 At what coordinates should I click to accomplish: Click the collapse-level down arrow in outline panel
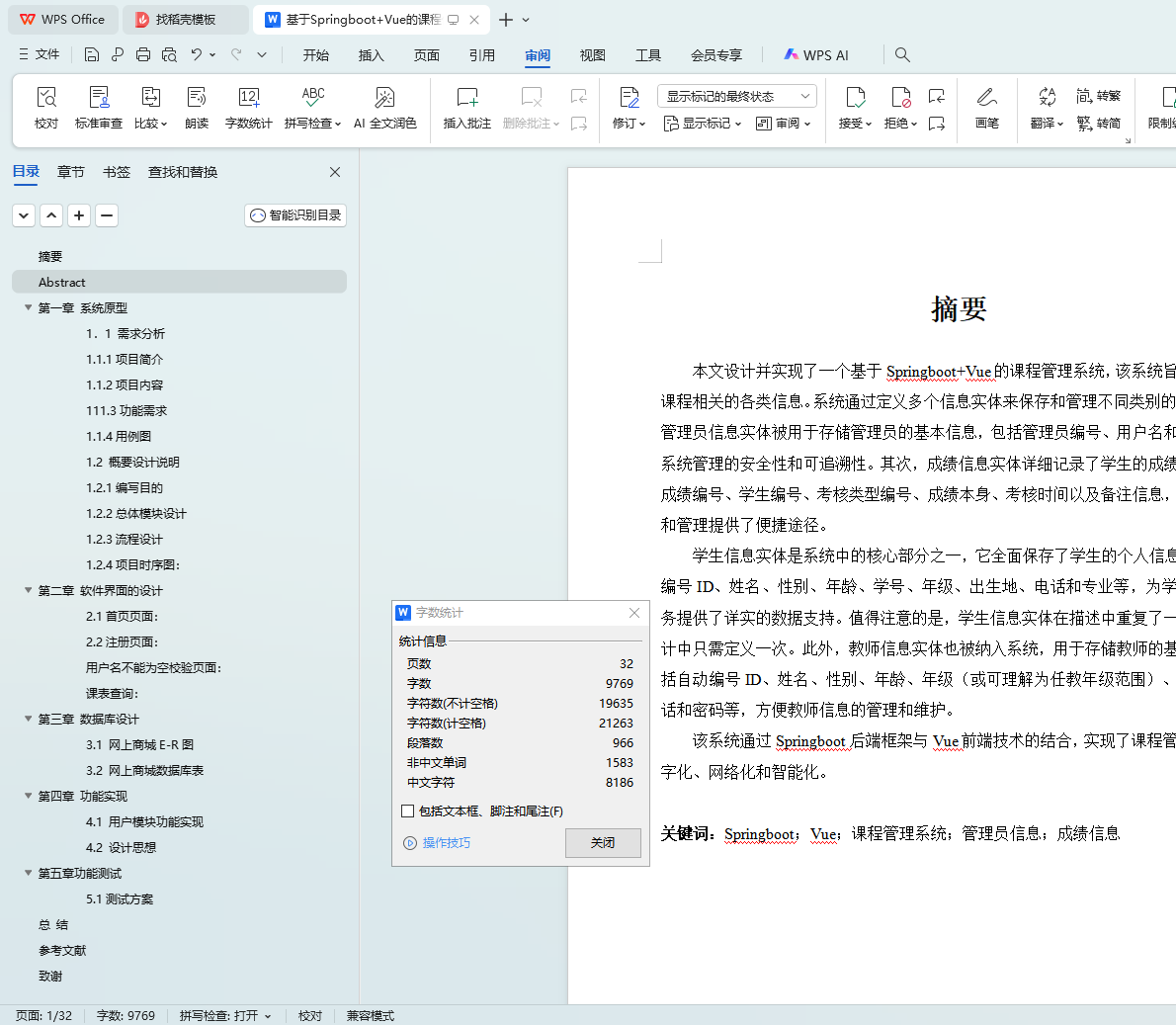click(x=24, y=215)
